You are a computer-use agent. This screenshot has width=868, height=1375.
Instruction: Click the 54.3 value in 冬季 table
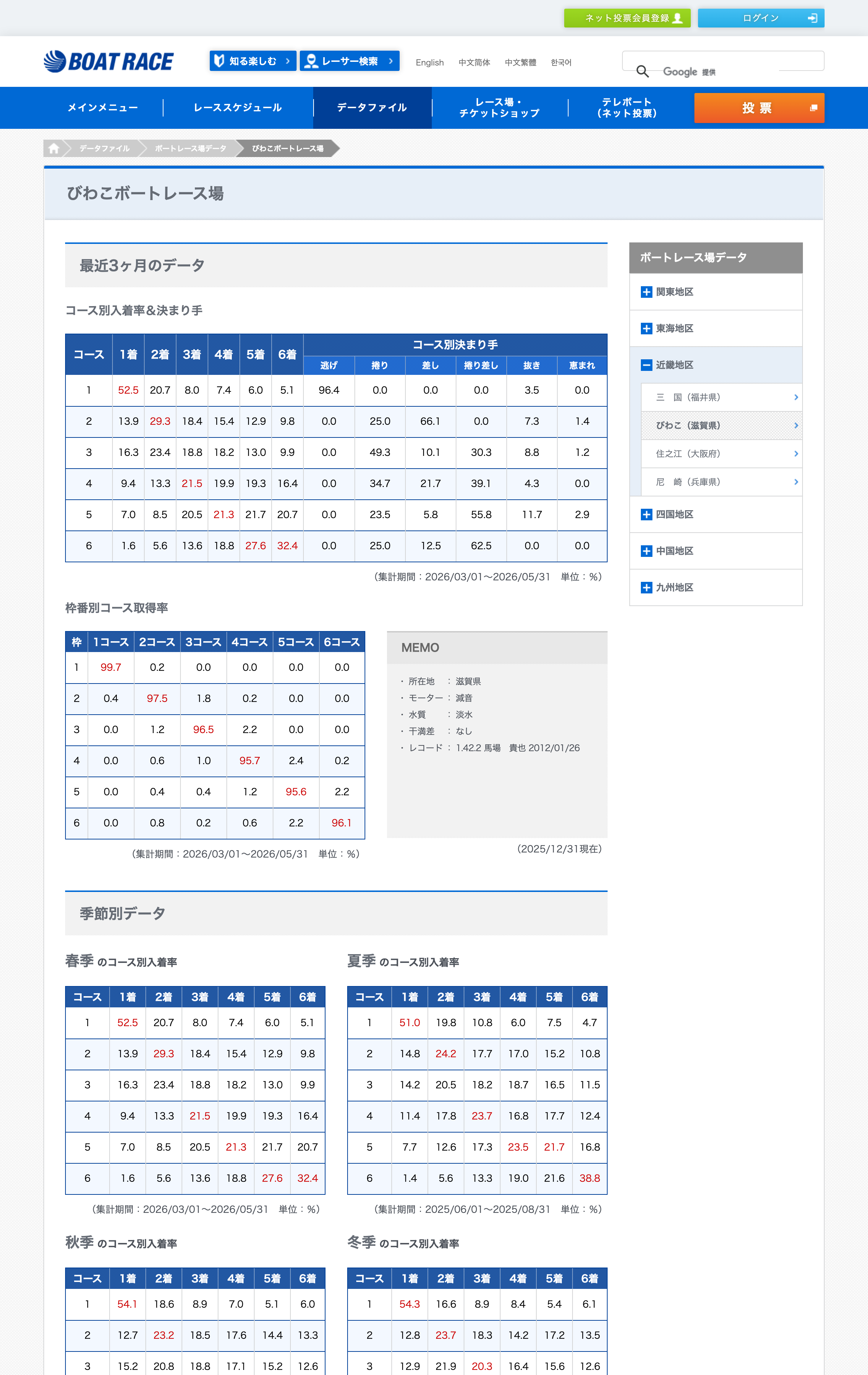410,1304
